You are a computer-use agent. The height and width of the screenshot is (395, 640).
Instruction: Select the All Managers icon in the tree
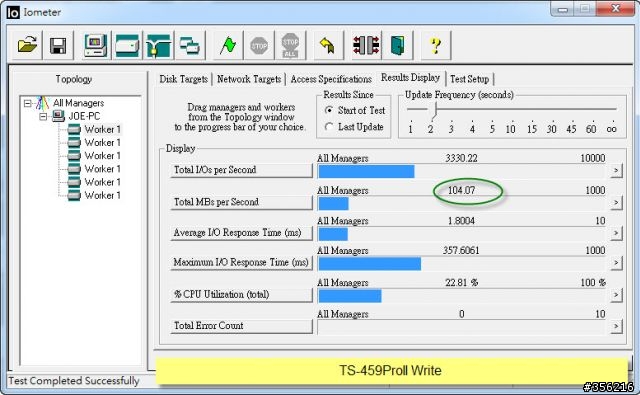[x=42, y=103]
